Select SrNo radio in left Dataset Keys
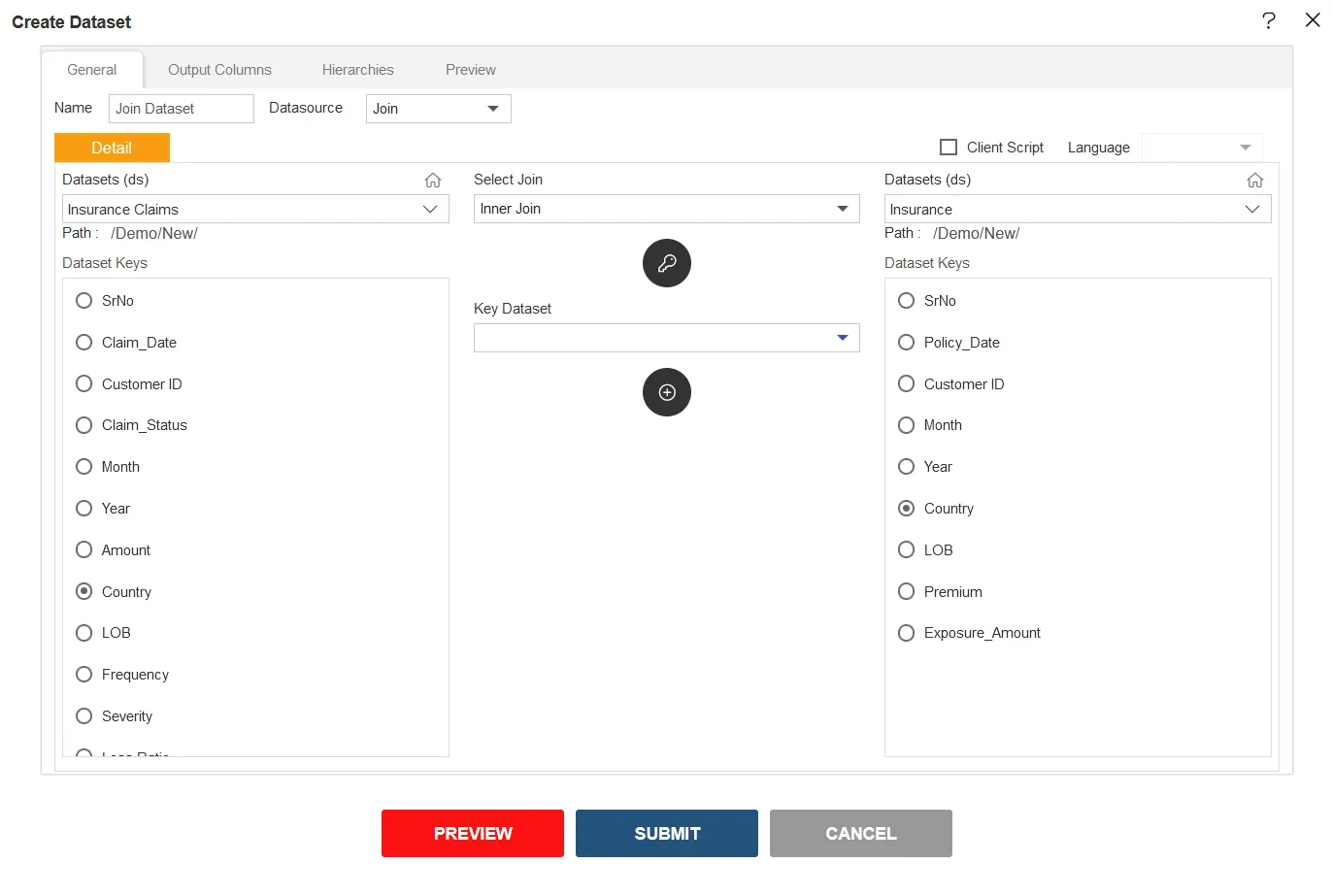1332x896 pixels. [x=84, y=301]
